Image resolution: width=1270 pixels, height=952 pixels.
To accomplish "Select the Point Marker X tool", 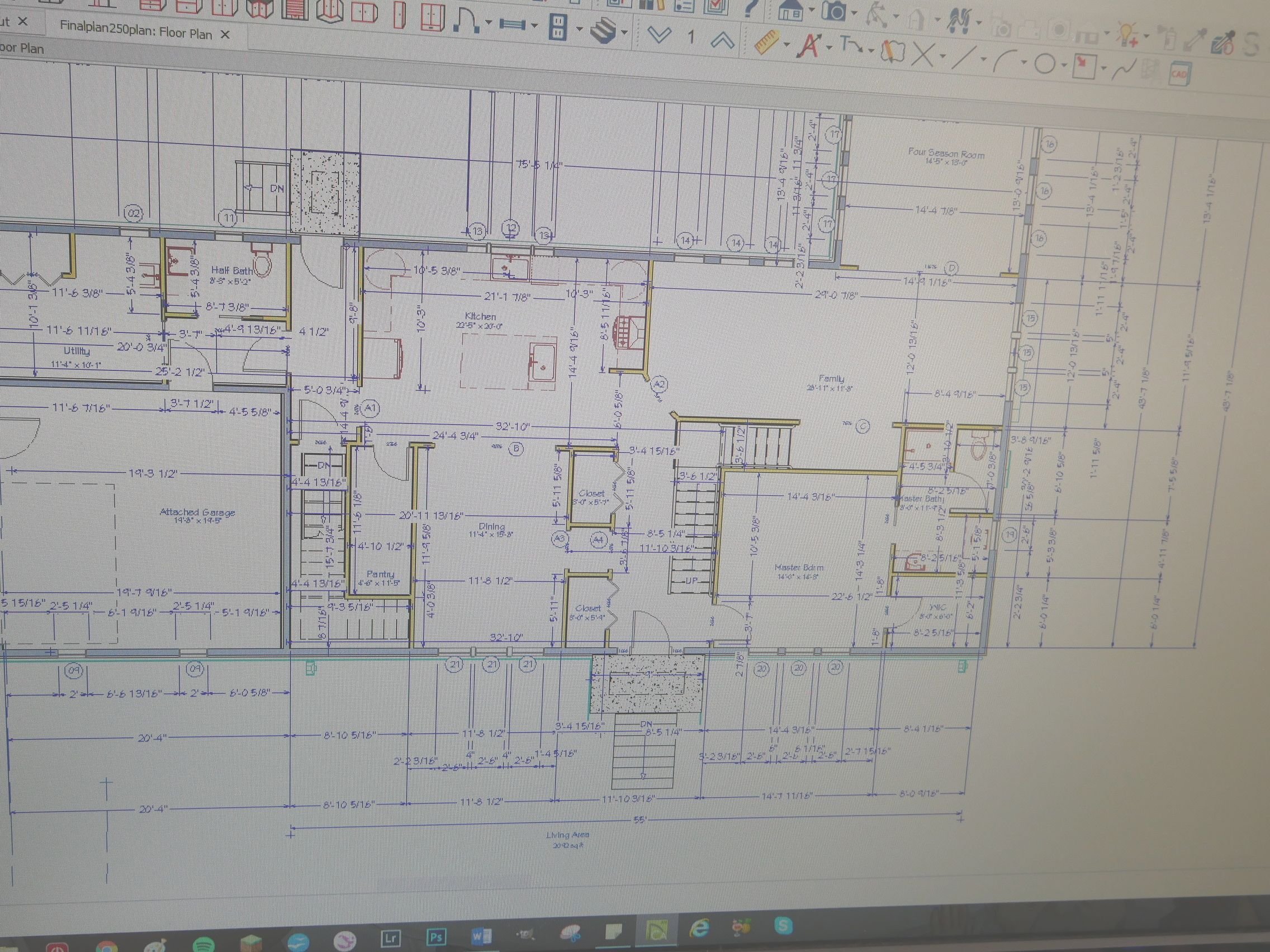I will pyautogui.click(x=923, y=55).
